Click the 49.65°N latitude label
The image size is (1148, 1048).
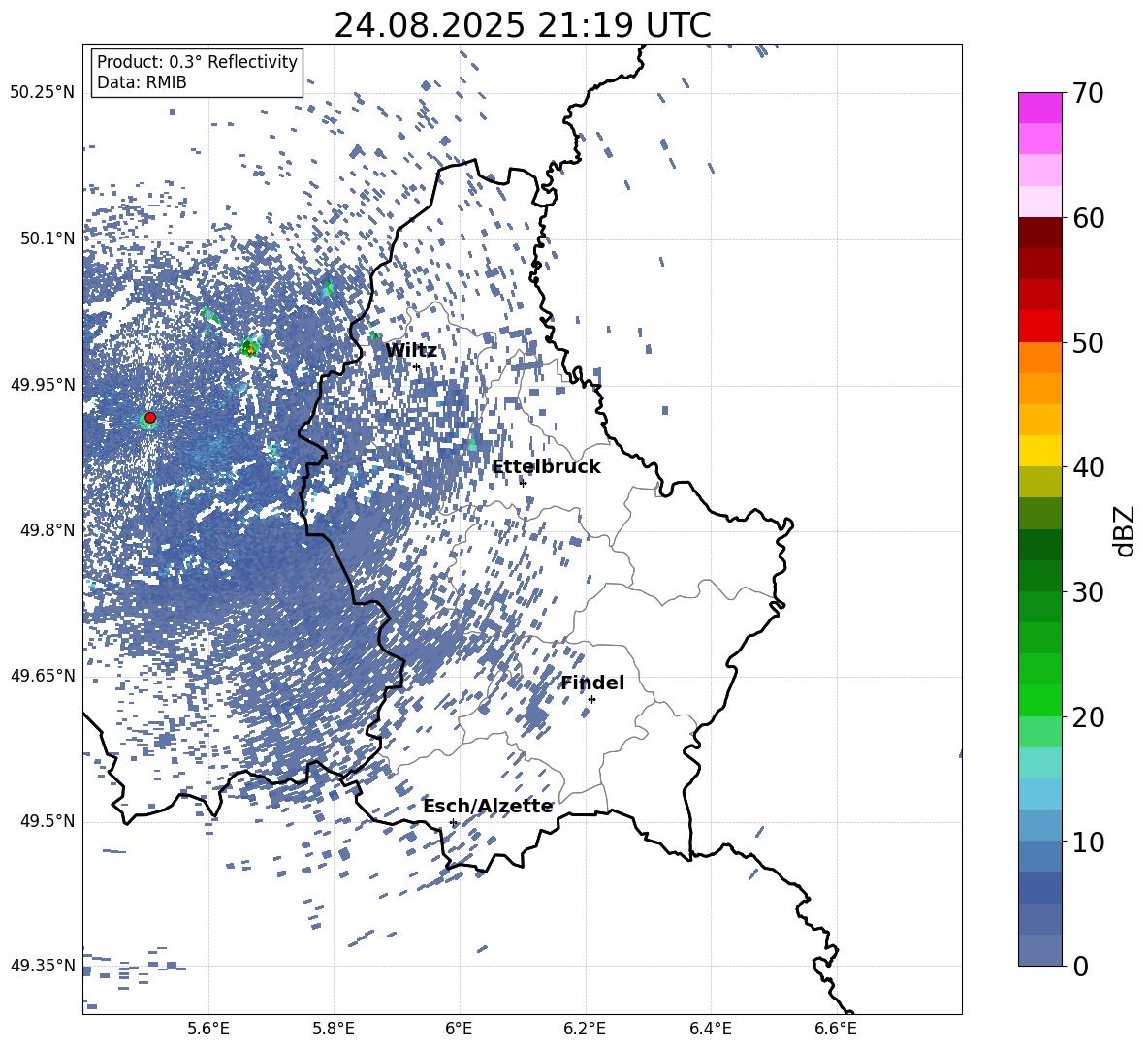point(43,676)
